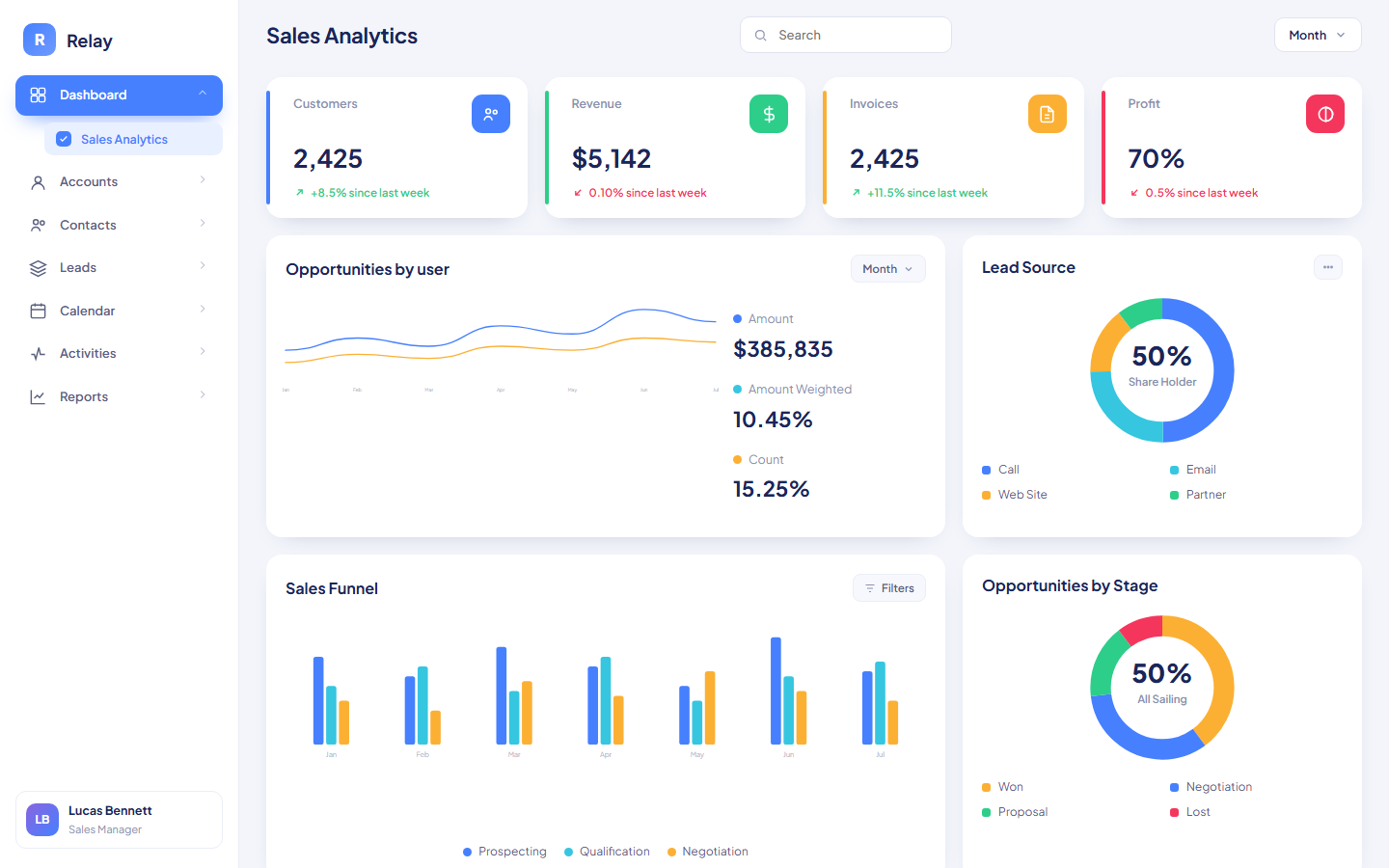This screenshot has height=868, width=1389.
Task: Click Revenue downward trend arrow
Action: tap(578, 193)
